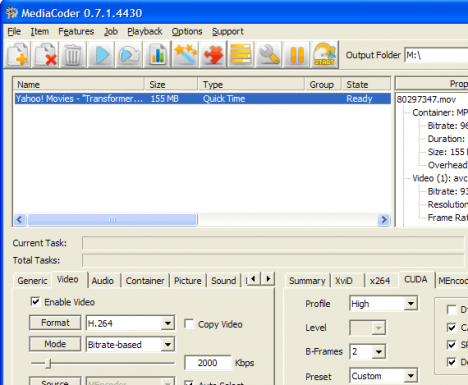Switch to the Audio tab
Viewport: 468px width, 385px height.
103,281
